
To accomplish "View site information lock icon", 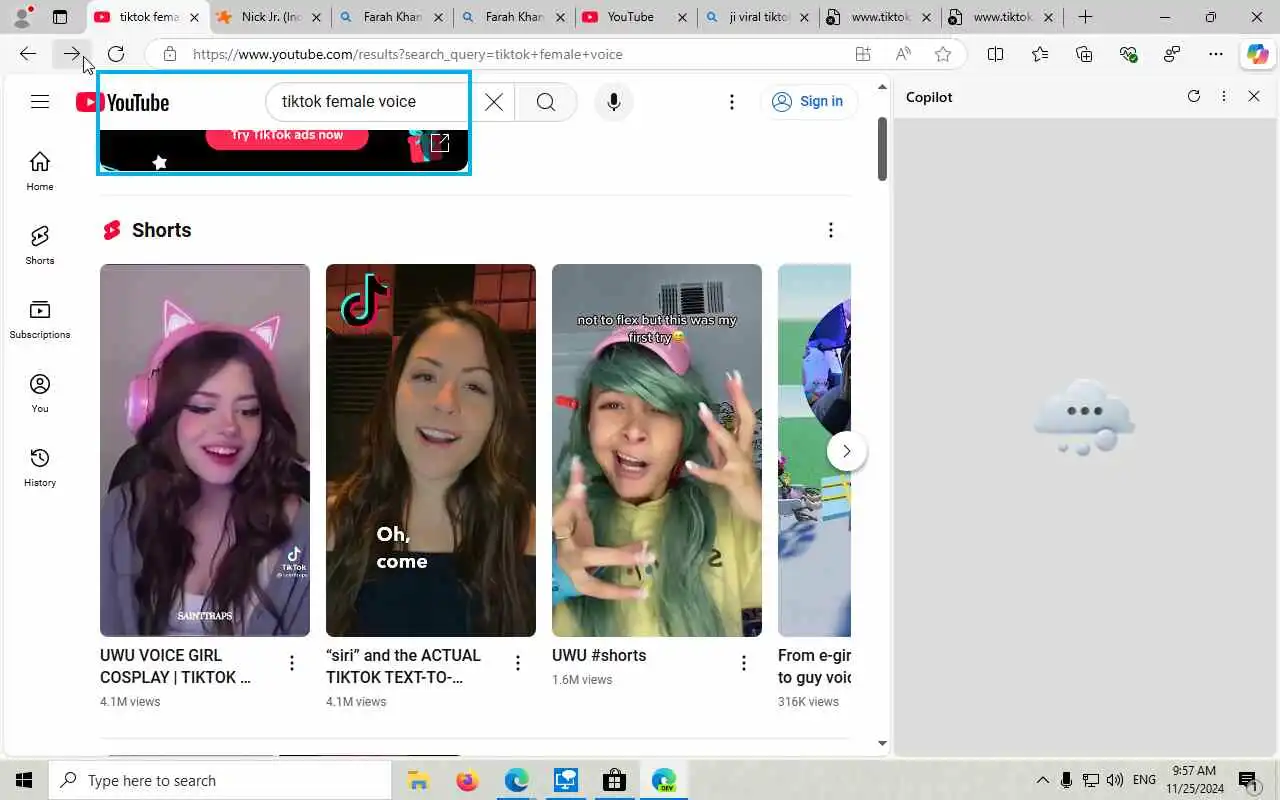I will (170, 54).
